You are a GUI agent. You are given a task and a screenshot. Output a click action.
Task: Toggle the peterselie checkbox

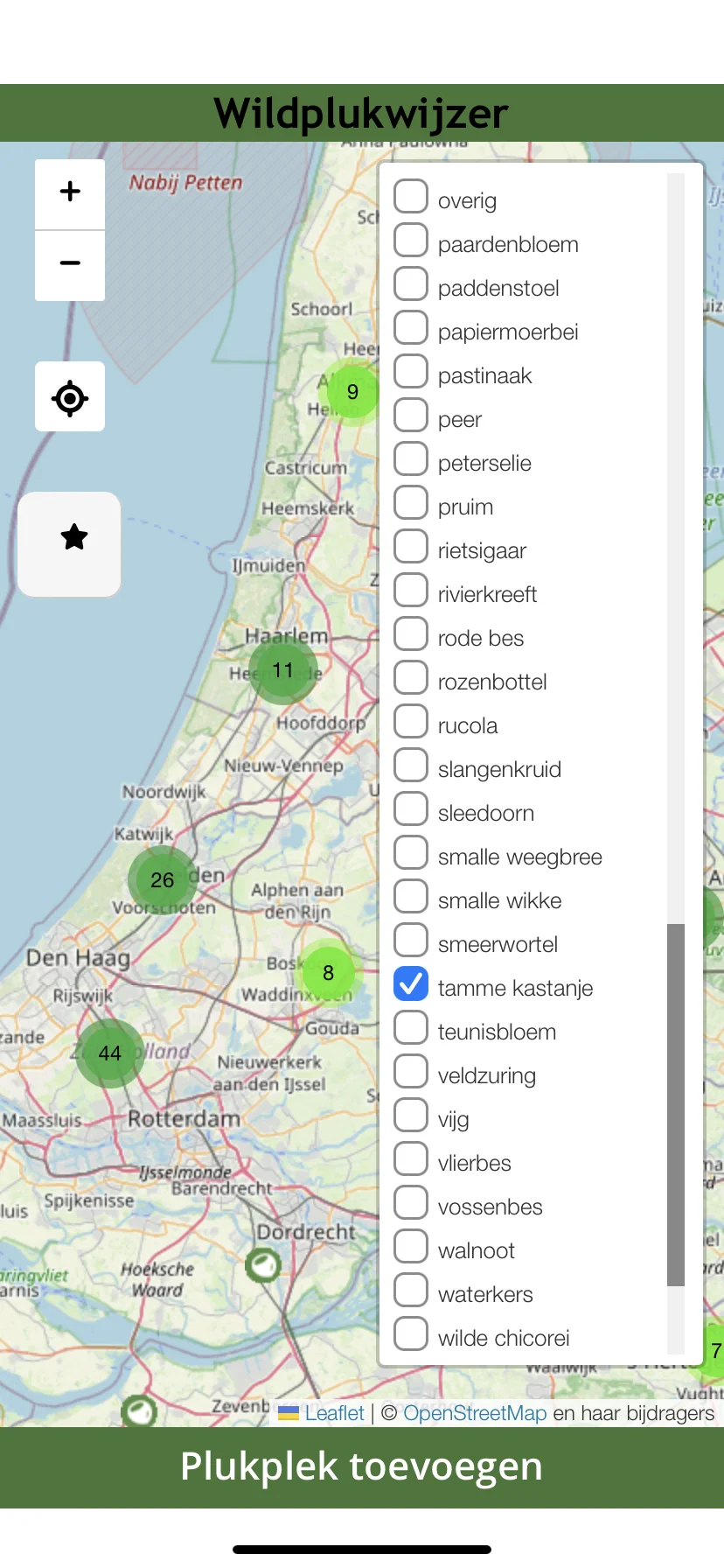pyautogui.click(x=411, y=459)
